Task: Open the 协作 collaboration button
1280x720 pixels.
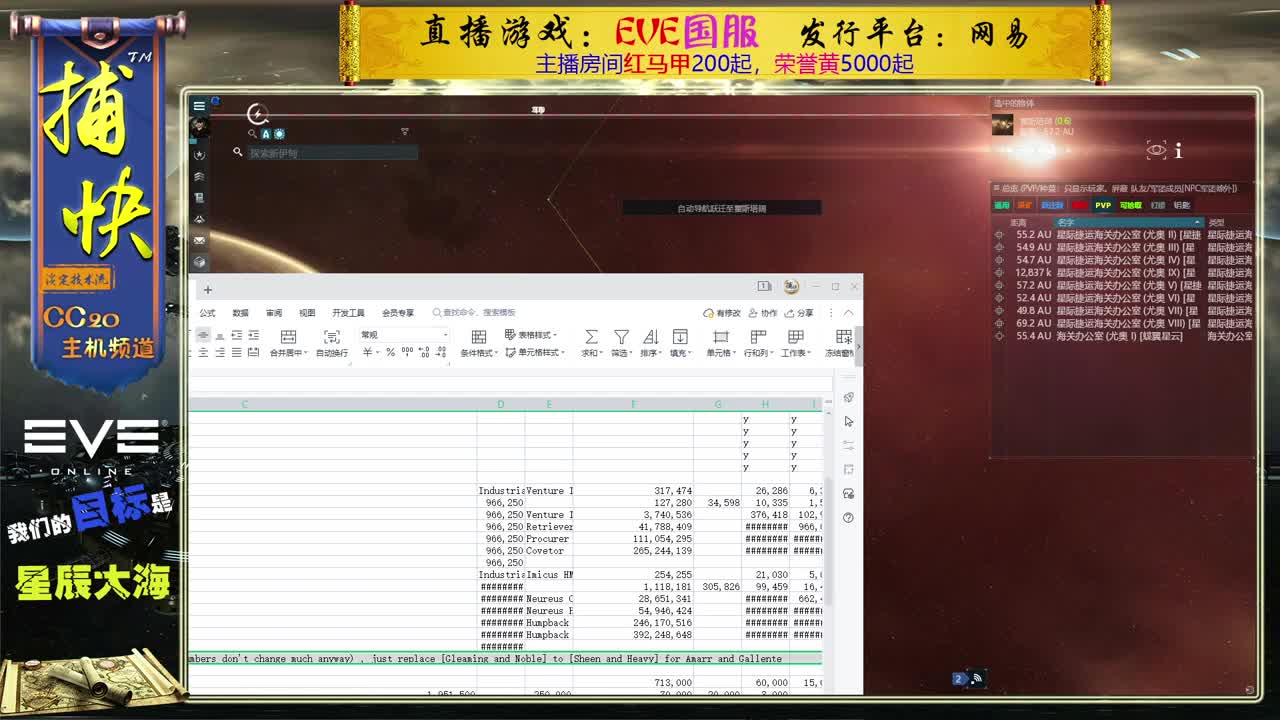Action: click(763, 313)
